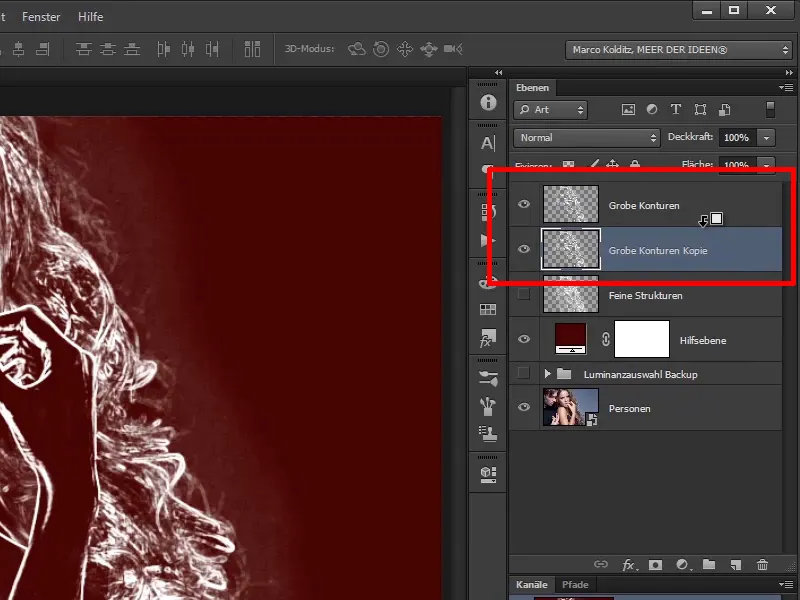800x600 pixels.
Task: Collapse the icon panel column double-arrow
Action: pos(498,72)
